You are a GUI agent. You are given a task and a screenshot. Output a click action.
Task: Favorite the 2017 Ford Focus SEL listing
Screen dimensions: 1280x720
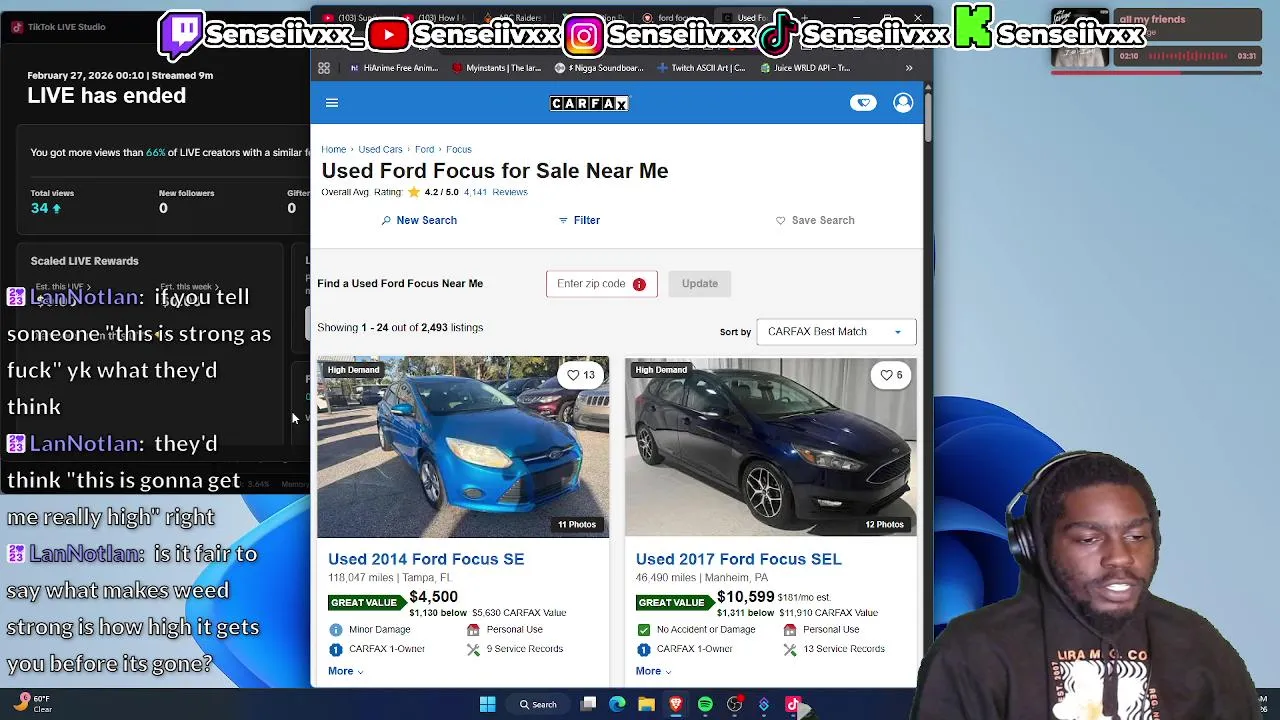pyautogui.click(x=889, y=375)
